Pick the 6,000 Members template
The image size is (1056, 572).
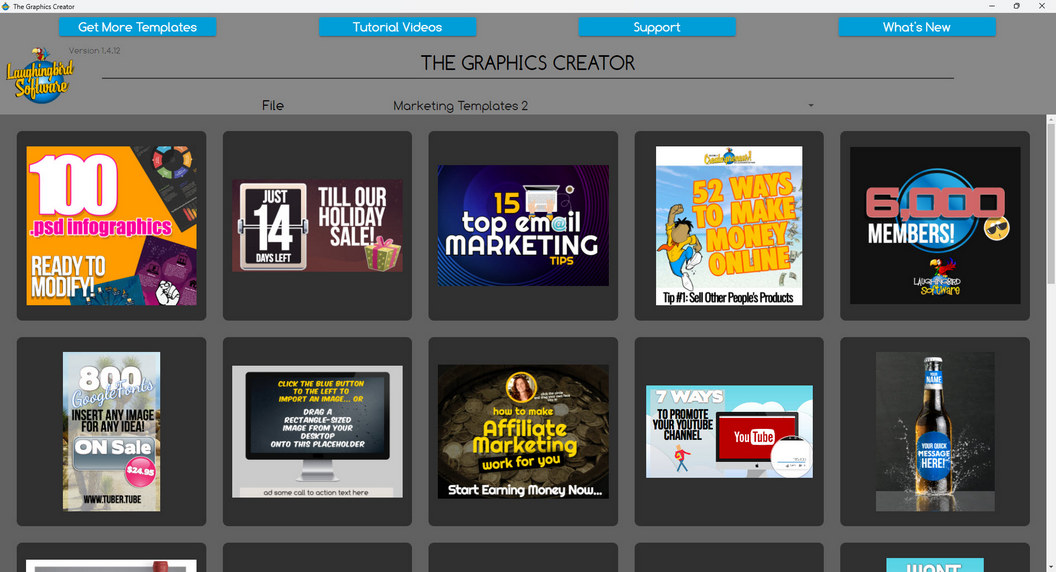(x=935, y=226)
